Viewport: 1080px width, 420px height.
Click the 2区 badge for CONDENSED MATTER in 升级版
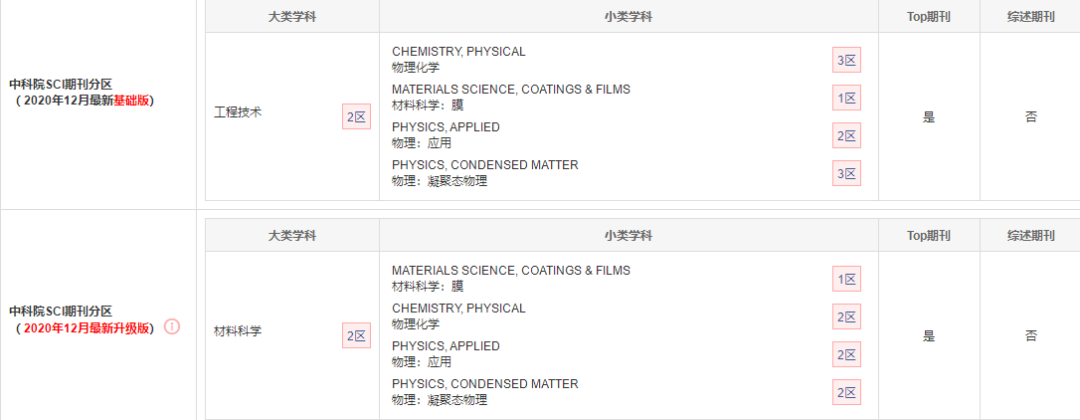pos(847,392)
